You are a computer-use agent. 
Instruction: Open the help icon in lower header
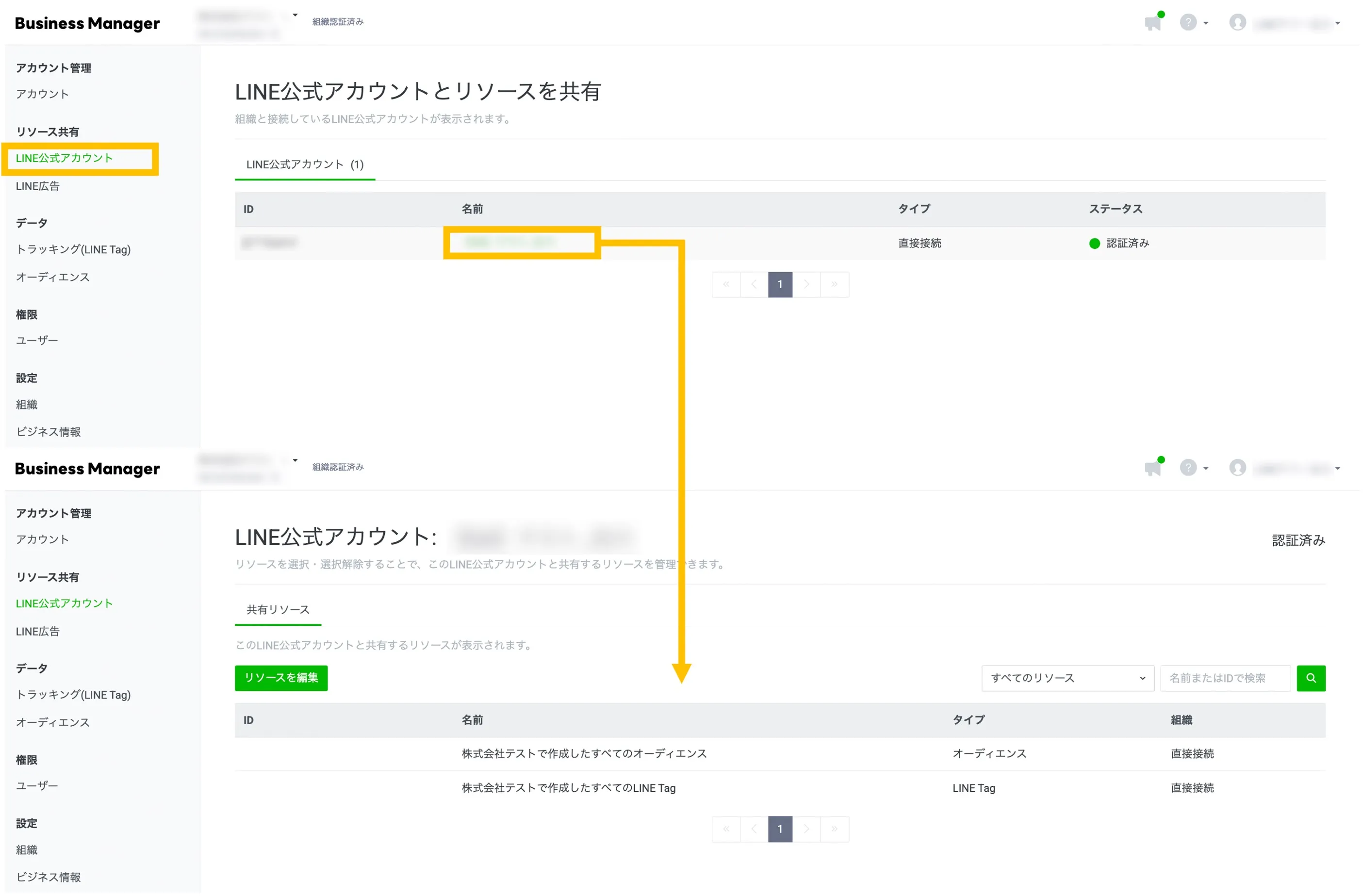[1188, 468]
